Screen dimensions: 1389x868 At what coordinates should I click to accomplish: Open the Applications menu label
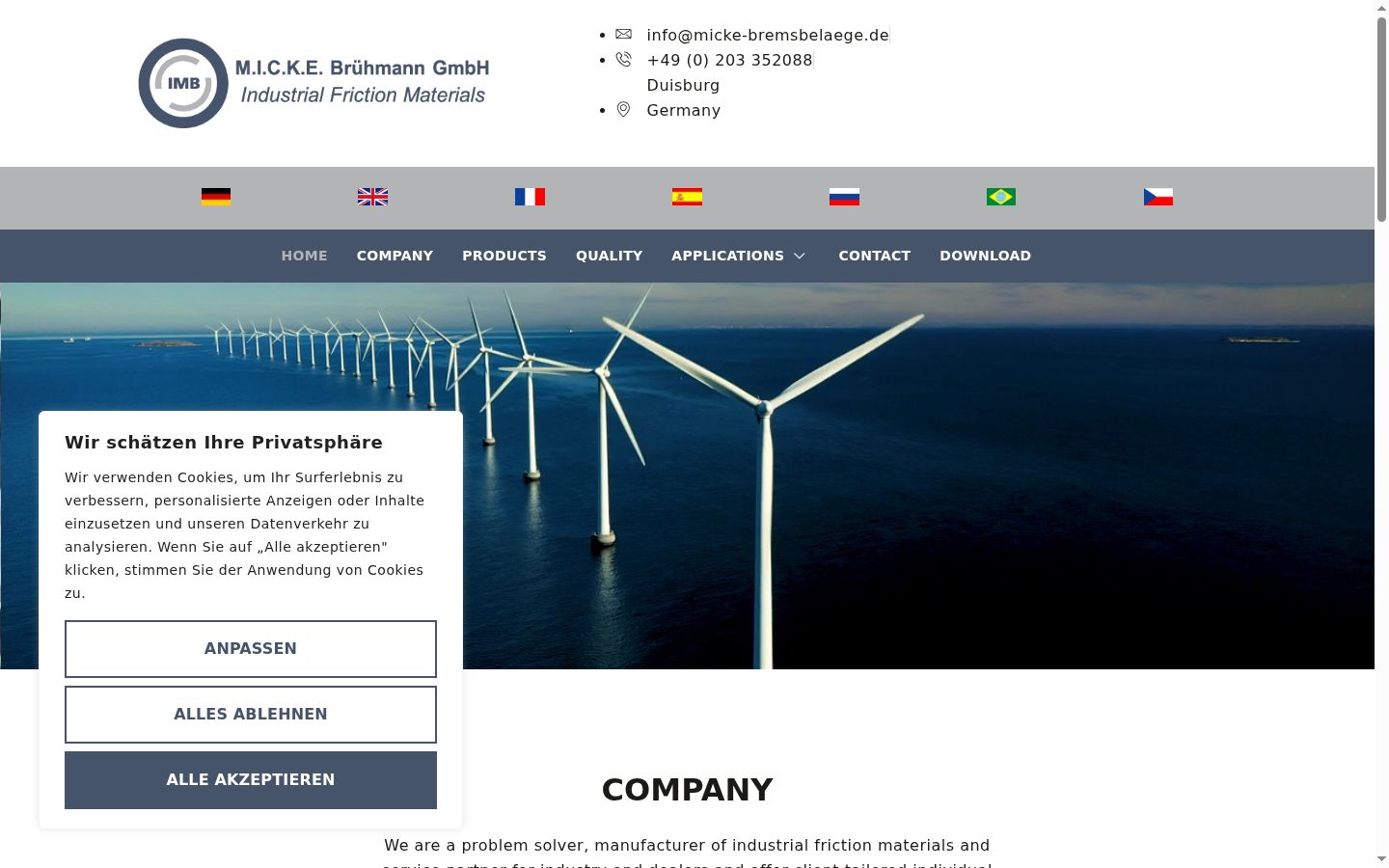[x=728, y=256]
